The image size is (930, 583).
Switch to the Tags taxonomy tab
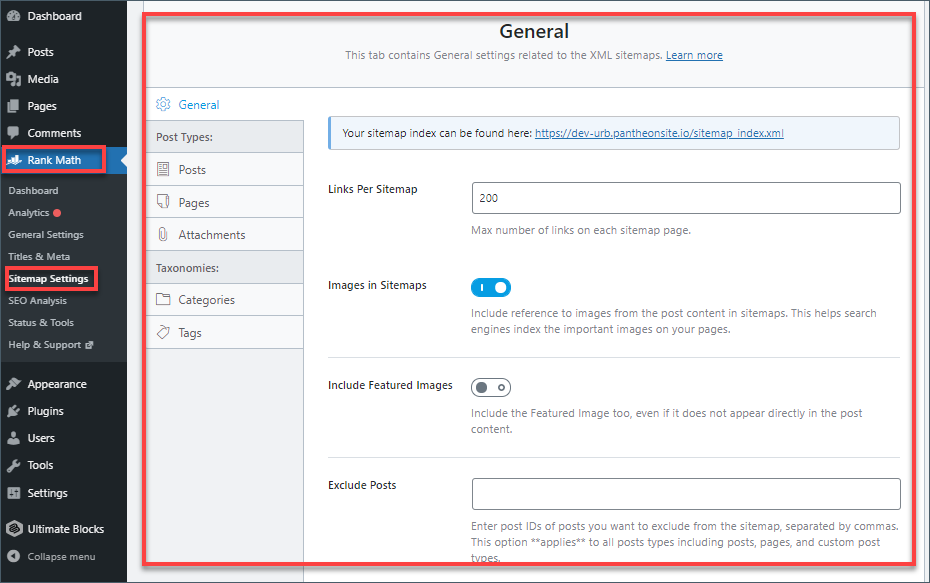225,332
